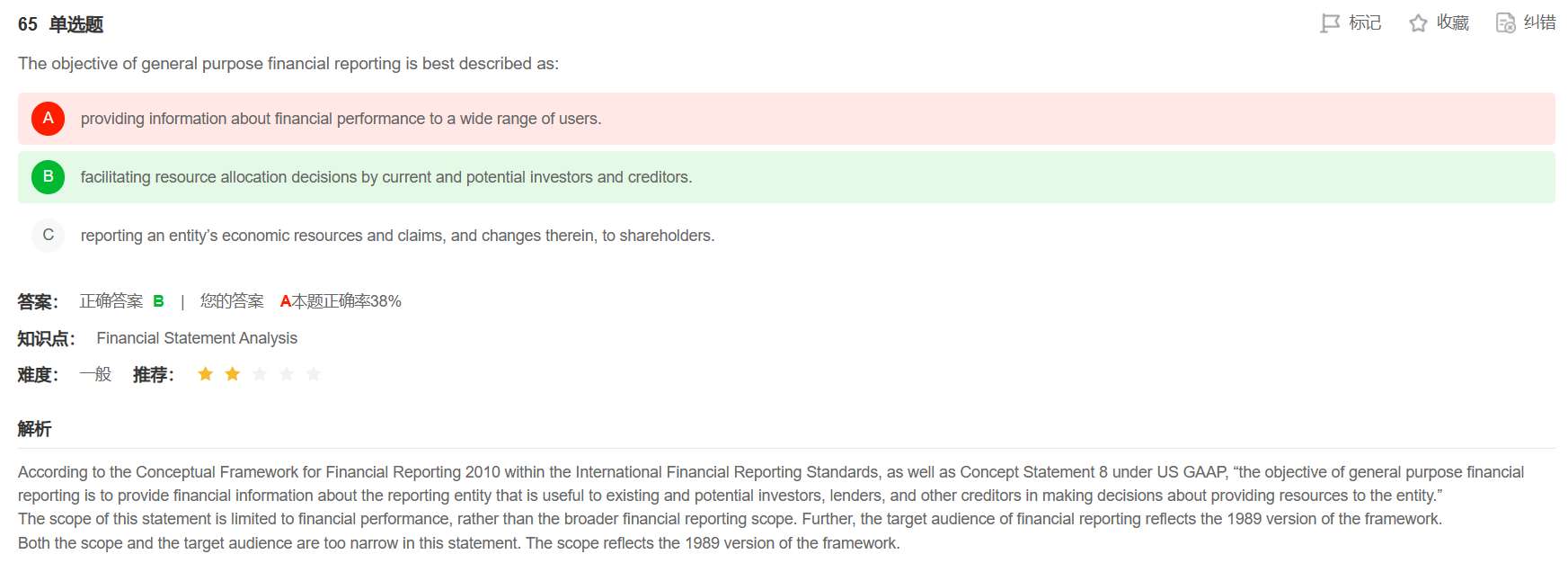Click the second recommendation star
This screenshot has width=1568, height=563.
click(x=233, y=374)
